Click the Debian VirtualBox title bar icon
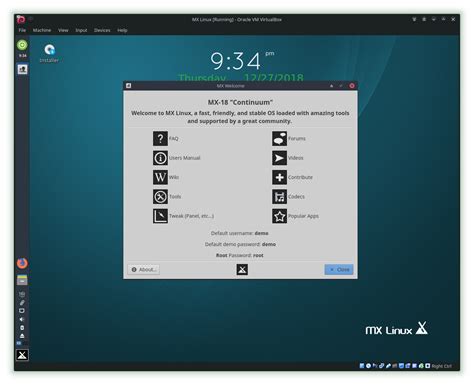Viewport: 474px width, 385px height. click(21, 20)
